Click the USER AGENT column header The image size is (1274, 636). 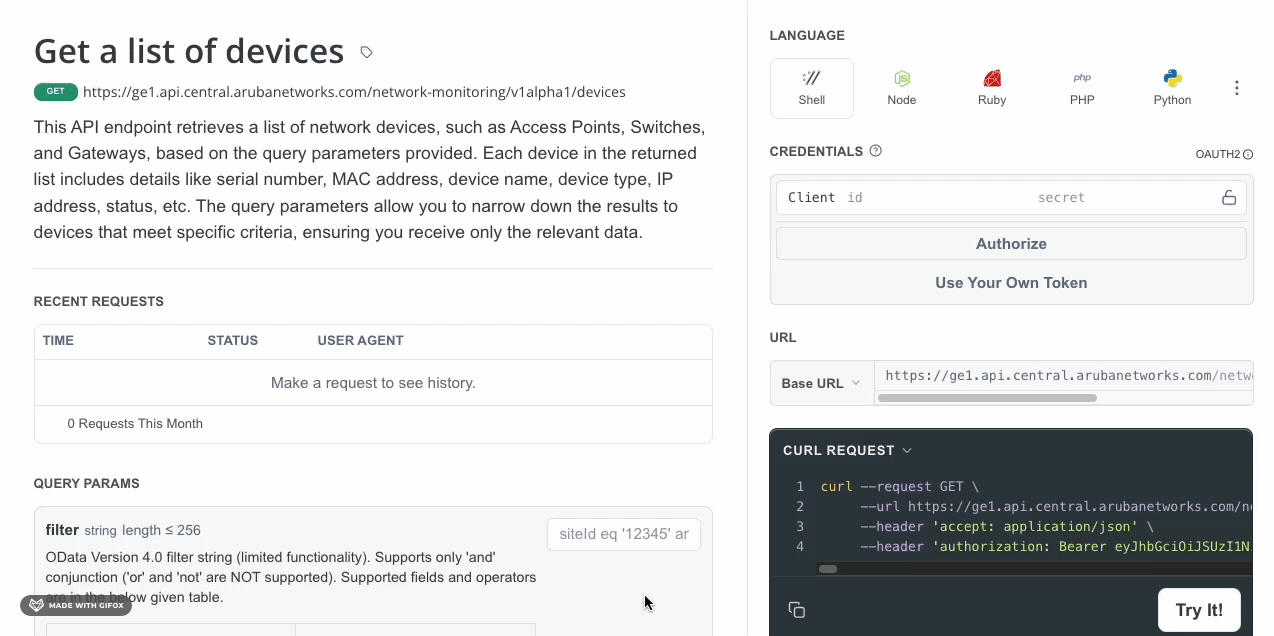(360, 341)
